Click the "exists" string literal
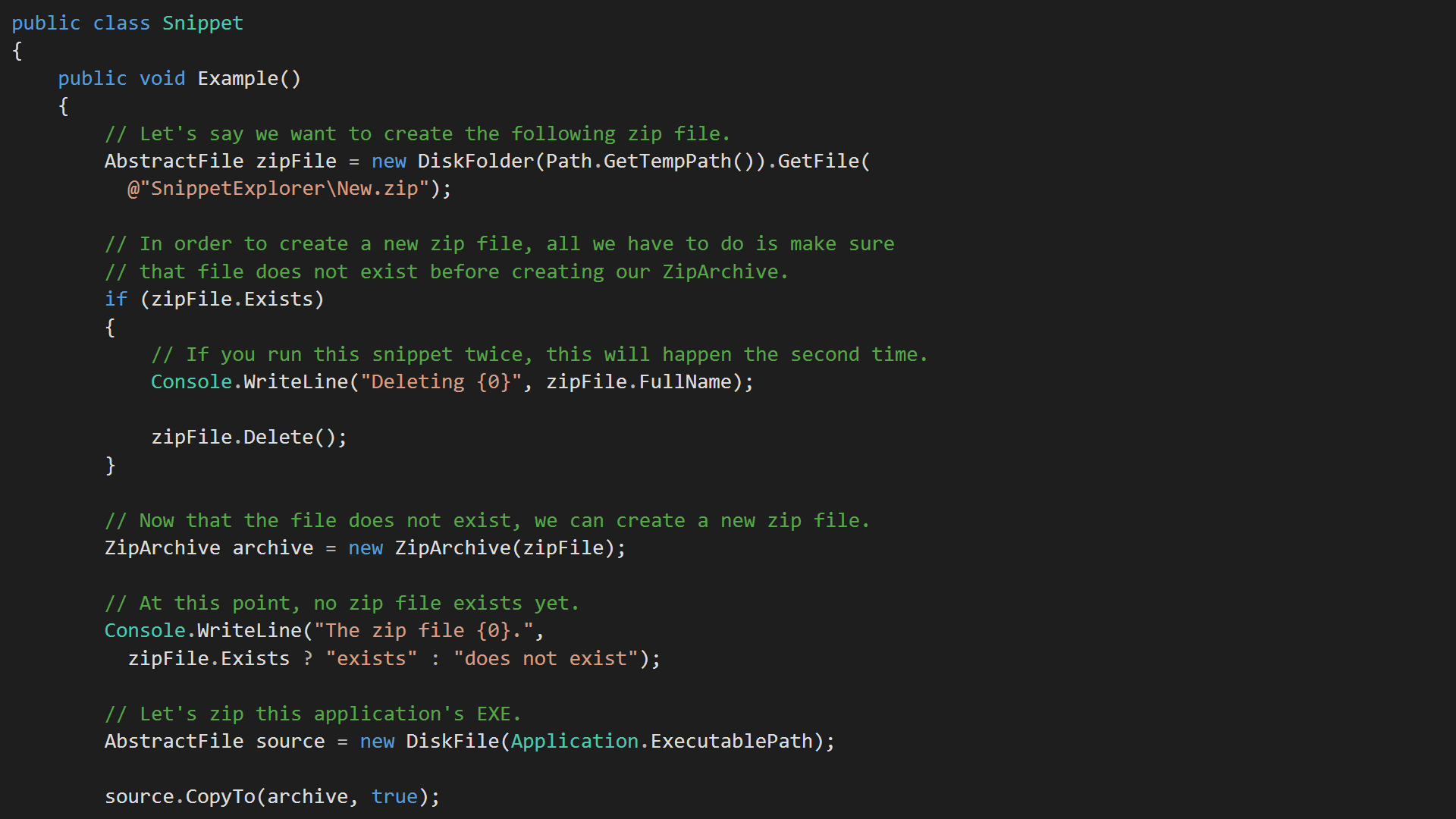The image size is (1456, 819). pos(372,659)
